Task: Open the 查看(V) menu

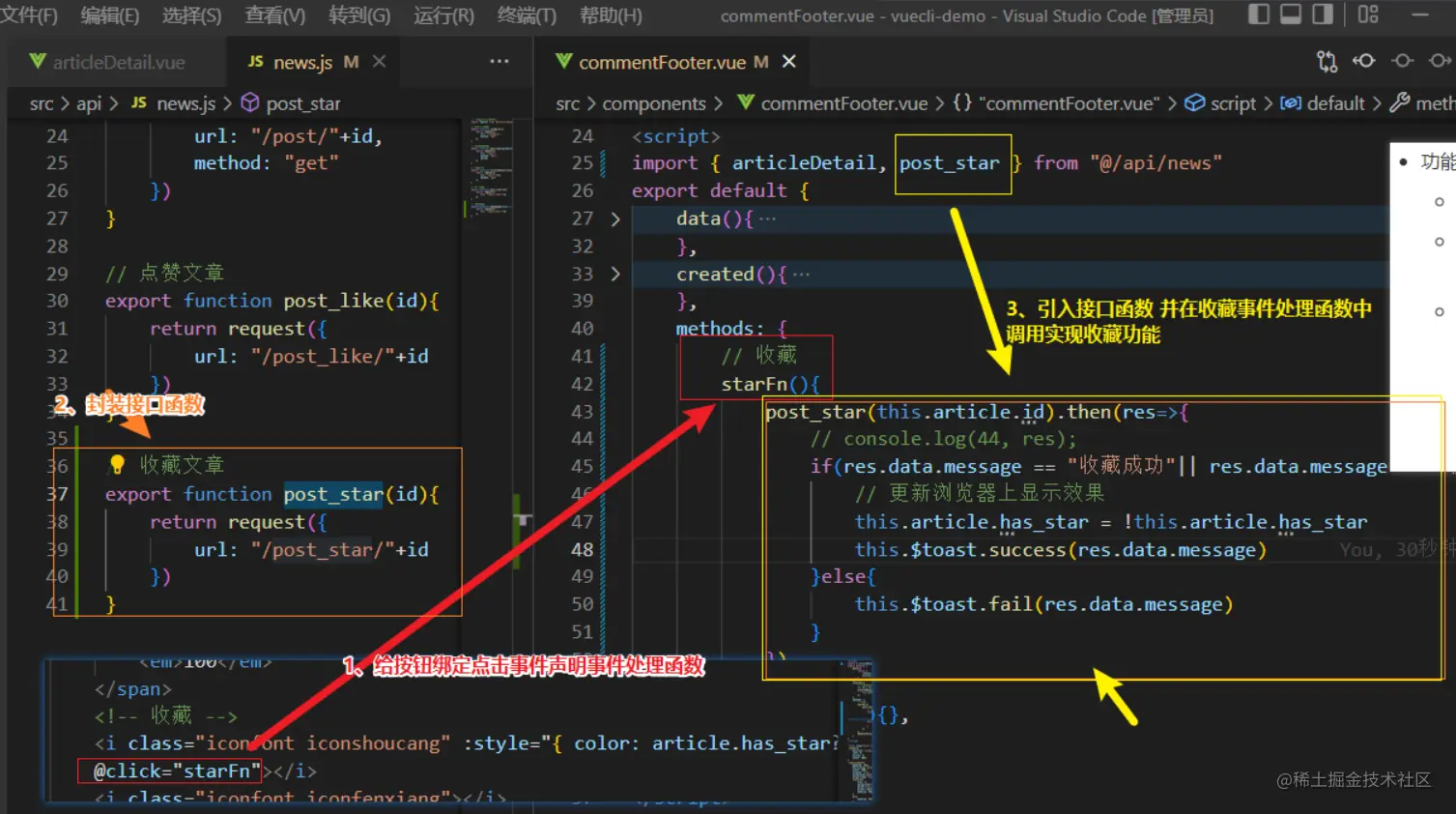Action: (x=275, y=15)
